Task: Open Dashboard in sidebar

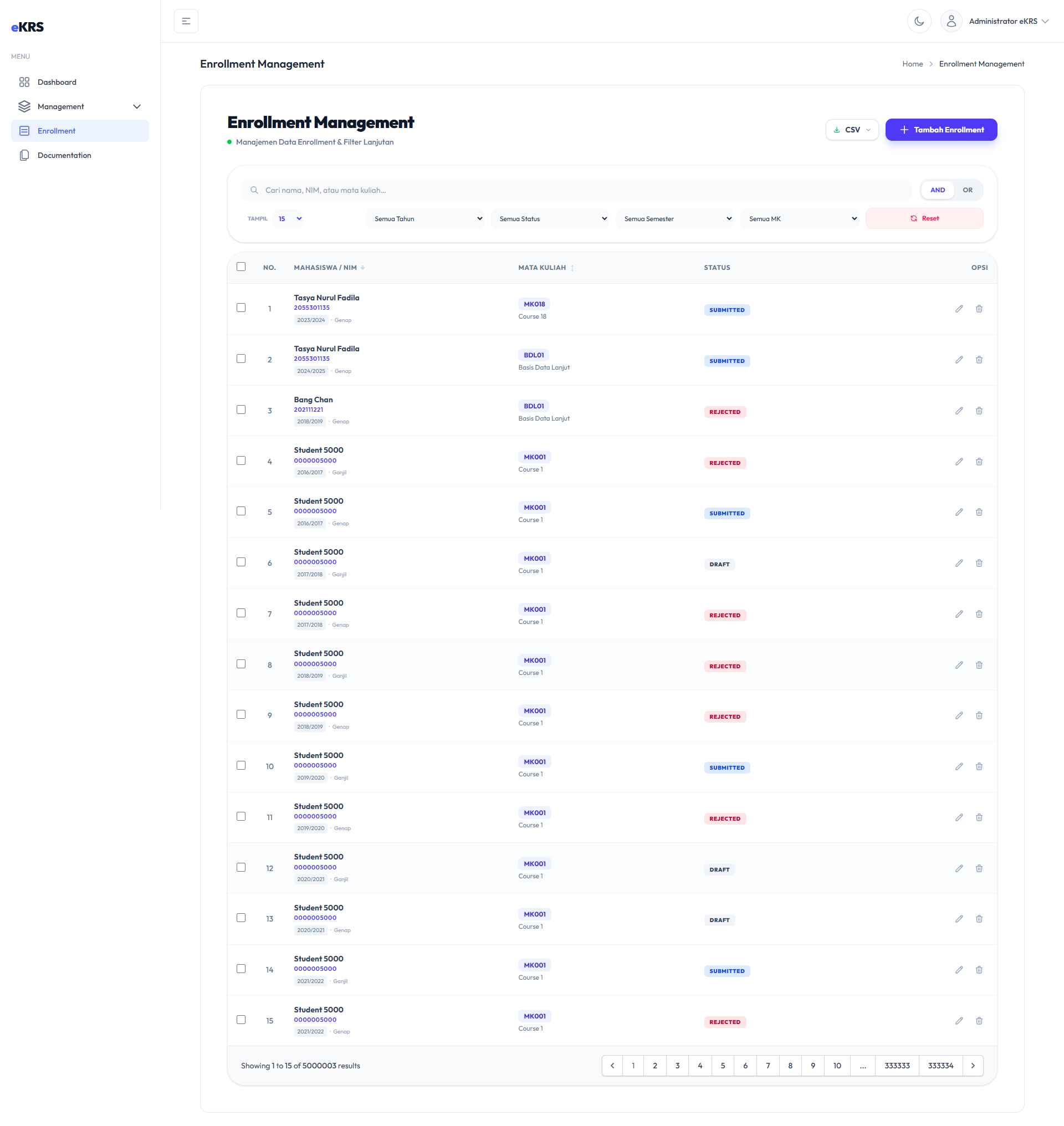Action: coord(80,82)
